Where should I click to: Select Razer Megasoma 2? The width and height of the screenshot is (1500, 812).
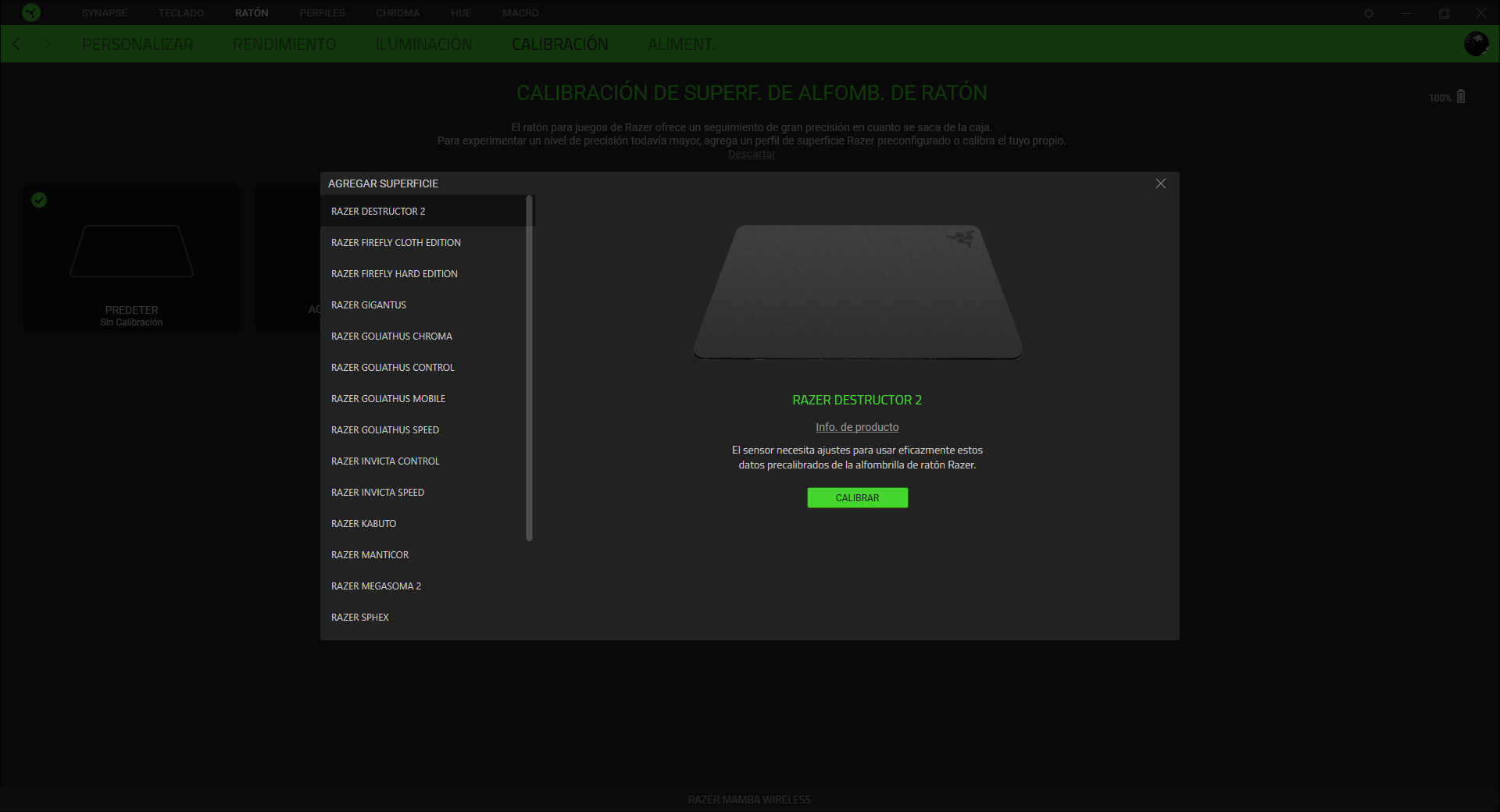pyautogui.click(x=423, y=586)
